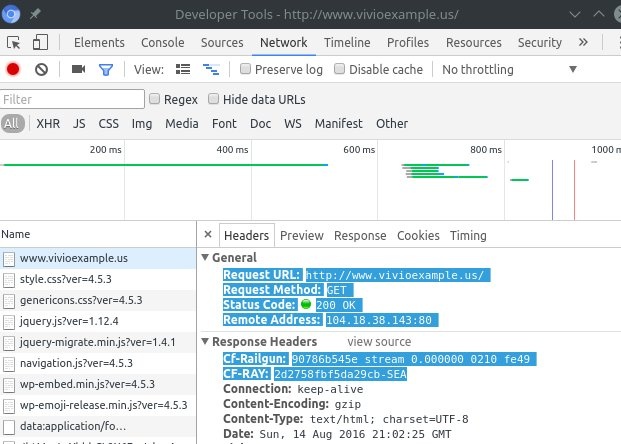Switch to the Elements panel
Image resolution: width=621 pixels, height=444 pixels.
point(99,42)
